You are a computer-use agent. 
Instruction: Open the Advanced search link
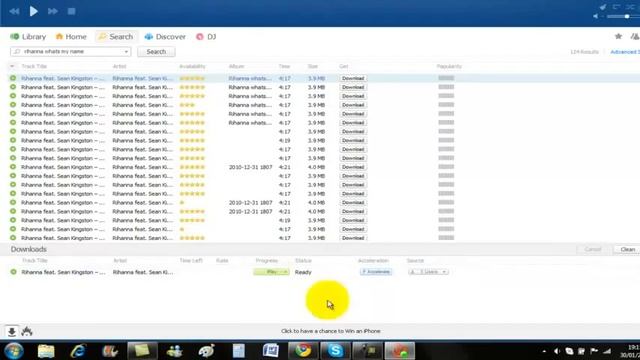(x=625, y=52)
